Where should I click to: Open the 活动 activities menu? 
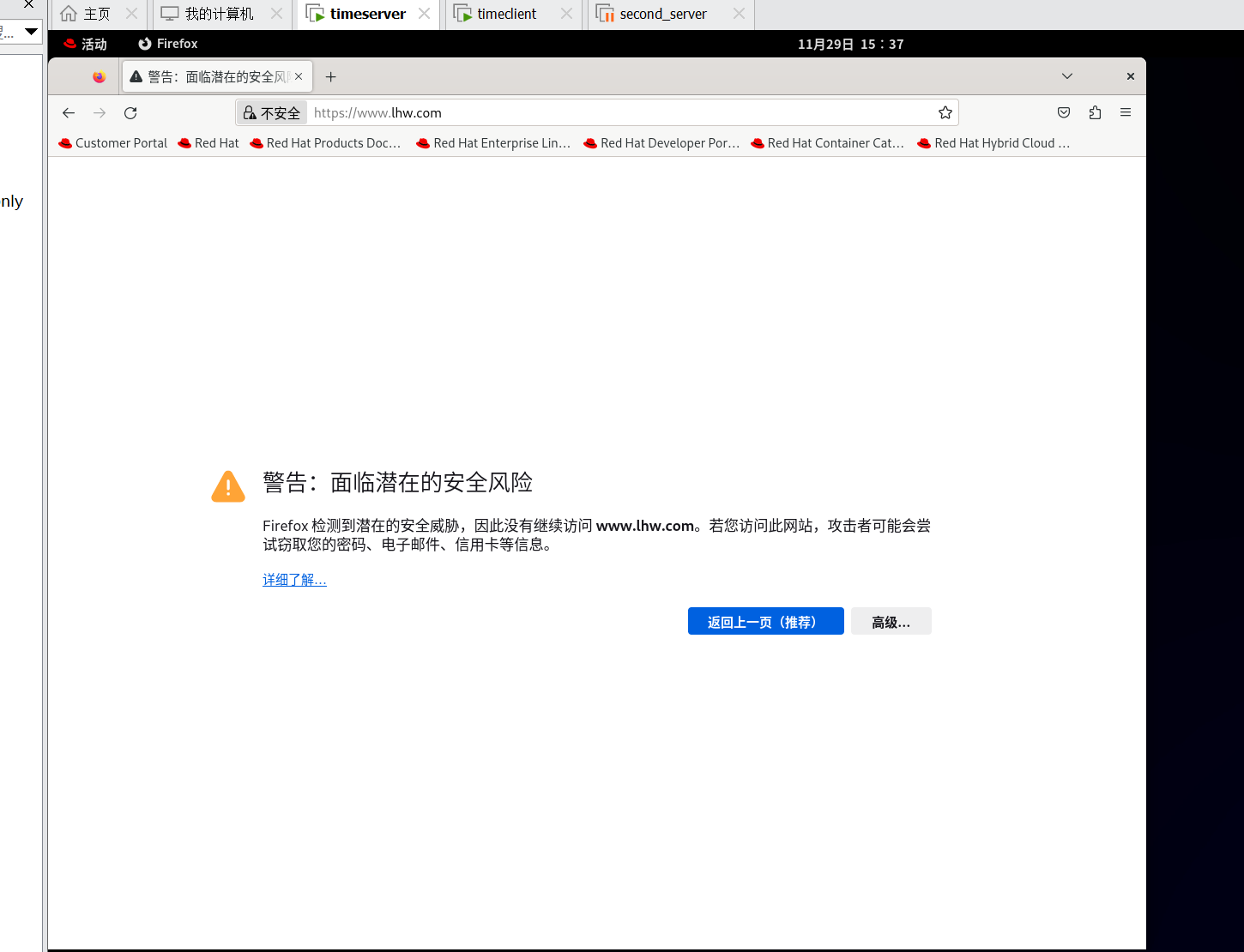click(x=85, y=44)
